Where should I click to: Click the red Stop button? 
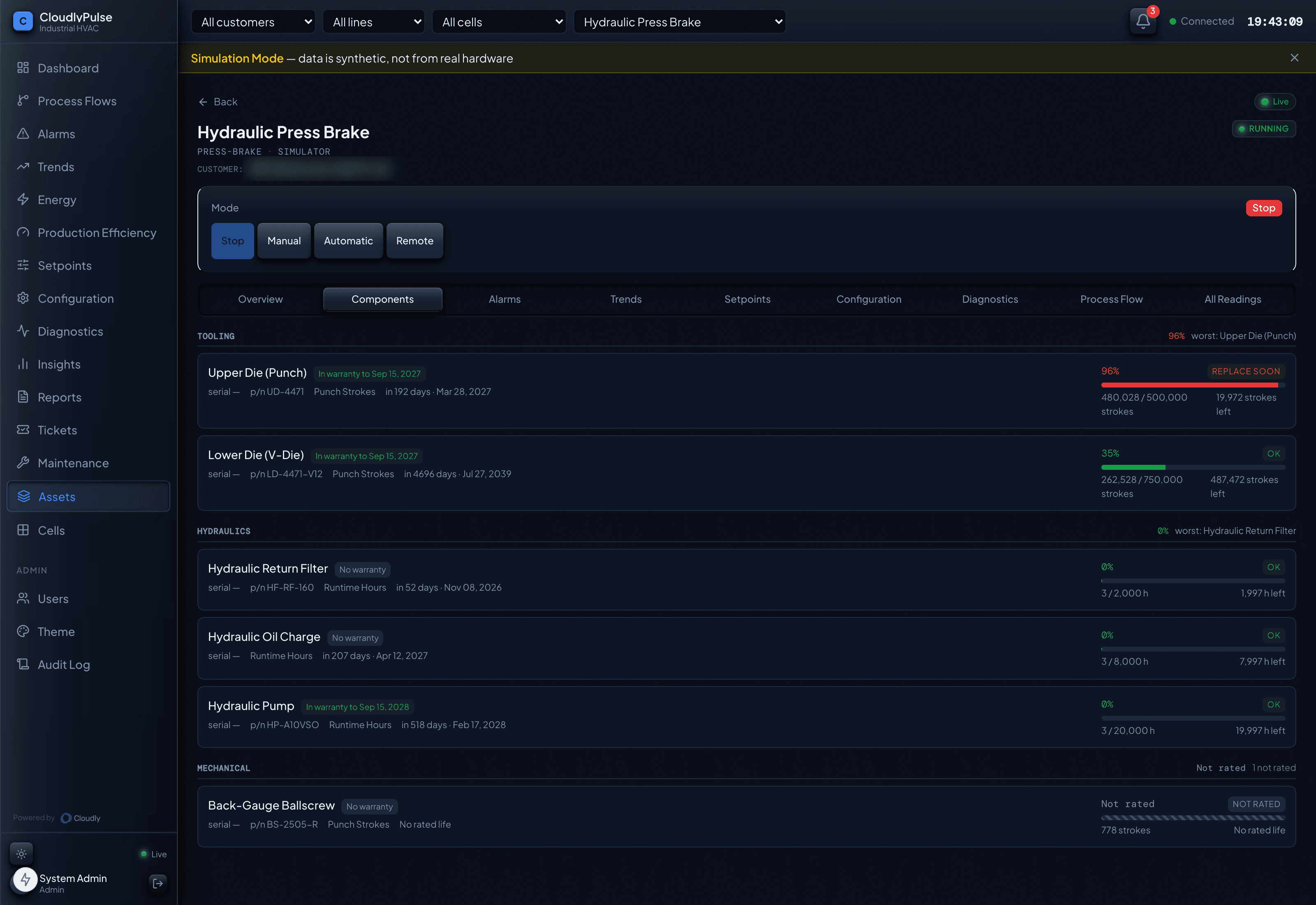click(x=1263, y=208)
